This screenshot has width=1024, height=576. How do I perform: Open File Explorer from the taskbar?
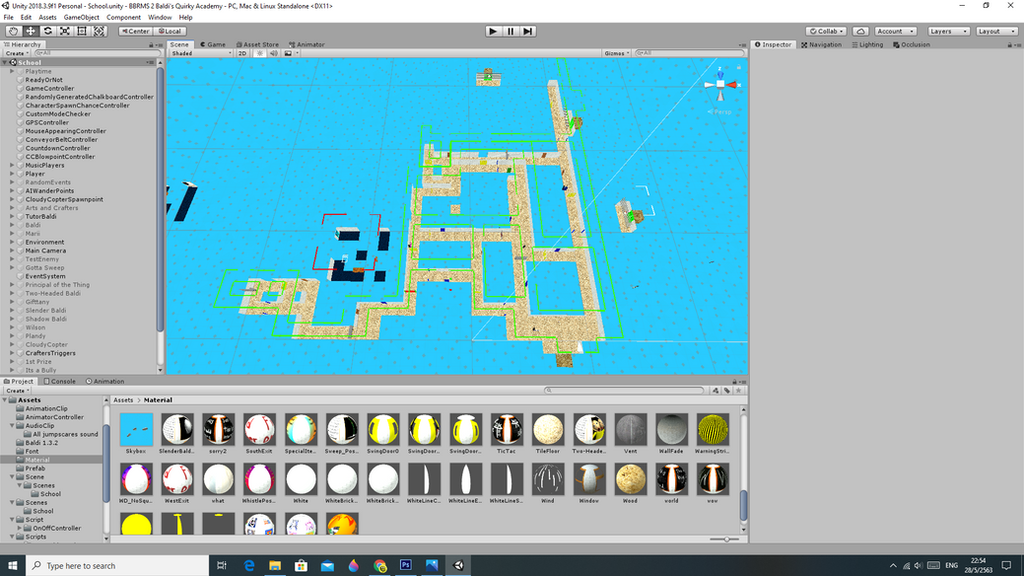tap(275, 566)
